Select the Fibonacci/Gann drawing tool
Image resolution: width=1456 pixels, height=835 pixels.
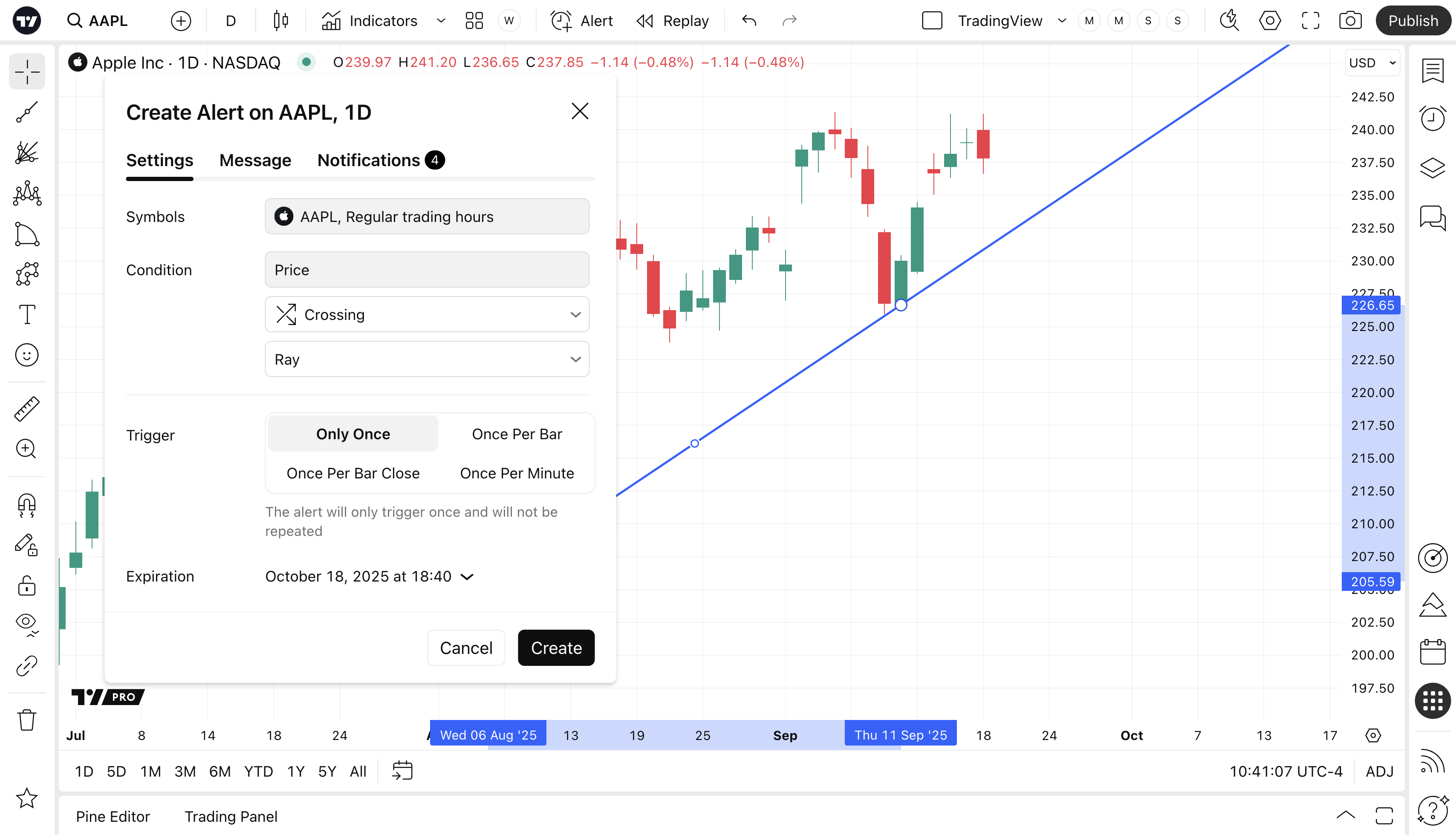tap(26, 153)
